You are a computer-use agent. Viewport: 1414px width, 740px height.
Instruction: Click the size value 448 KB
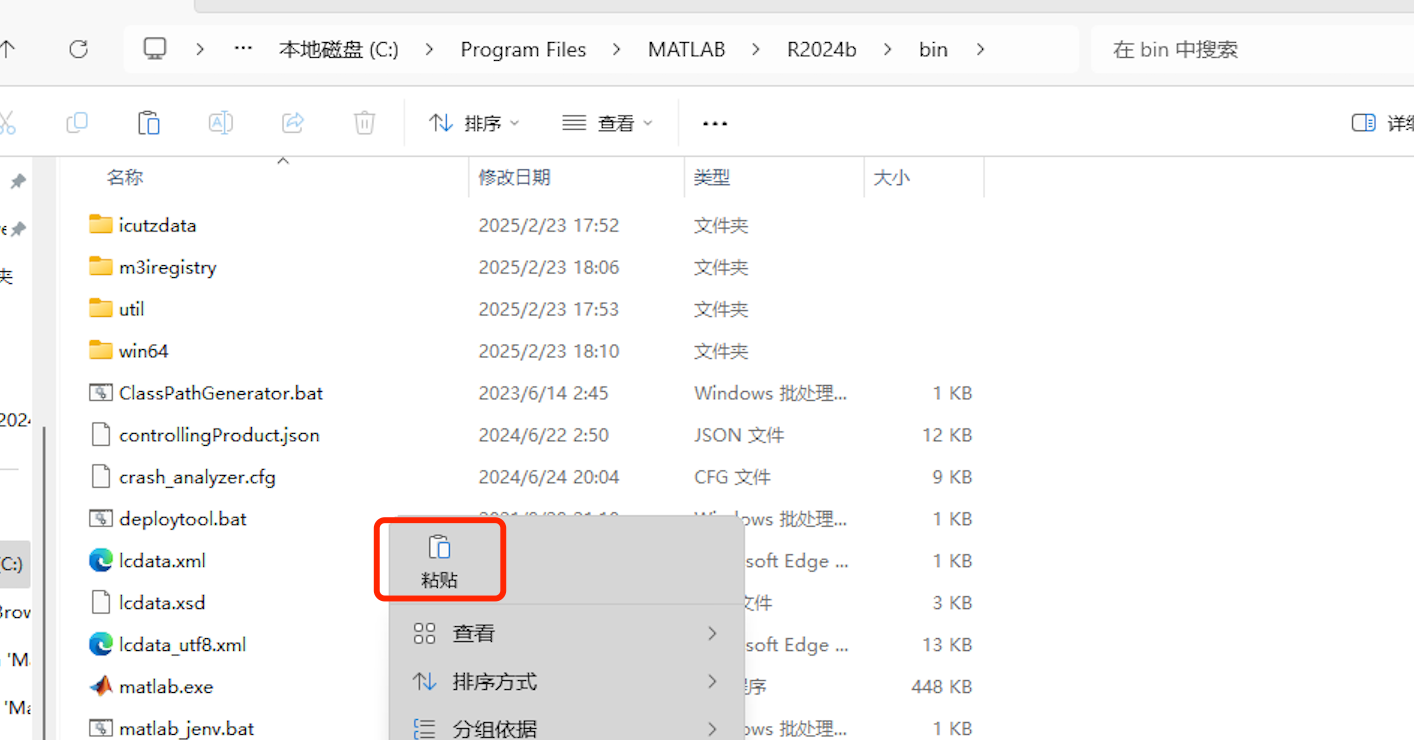941,687
